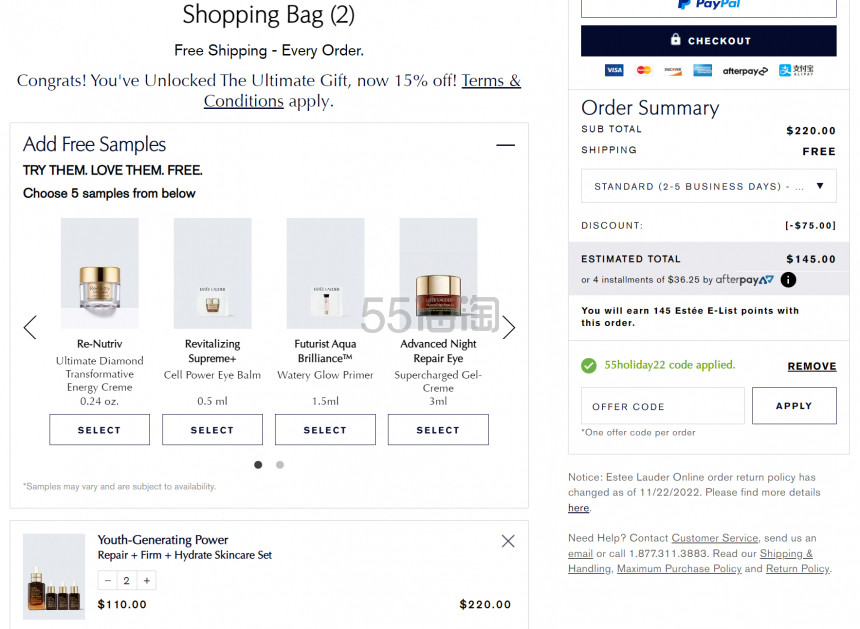Click the Checkout button
This screenshot has width=860, height=629.
709,41
